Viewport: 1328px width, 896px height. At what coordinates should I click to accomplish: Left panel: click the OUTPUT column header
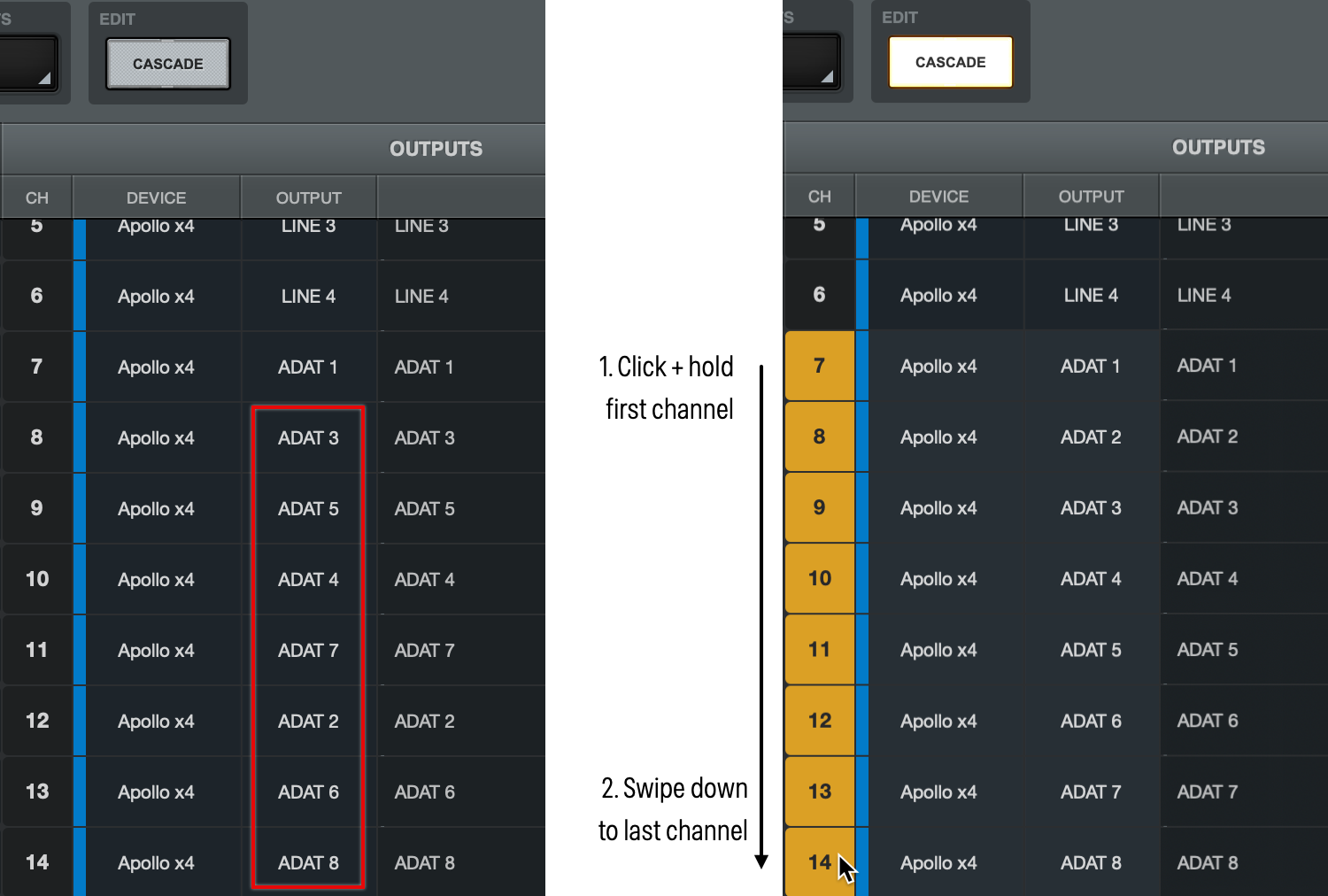coord(309,197)
